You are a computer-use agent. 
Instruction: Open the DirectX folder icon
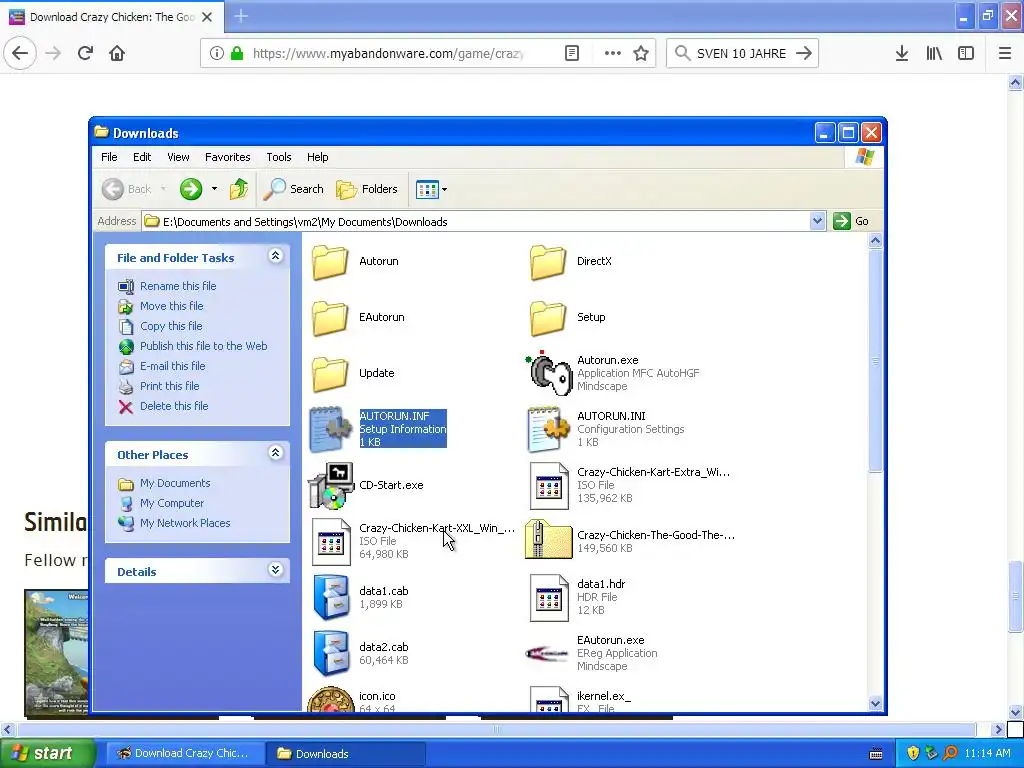click(548, 261)
